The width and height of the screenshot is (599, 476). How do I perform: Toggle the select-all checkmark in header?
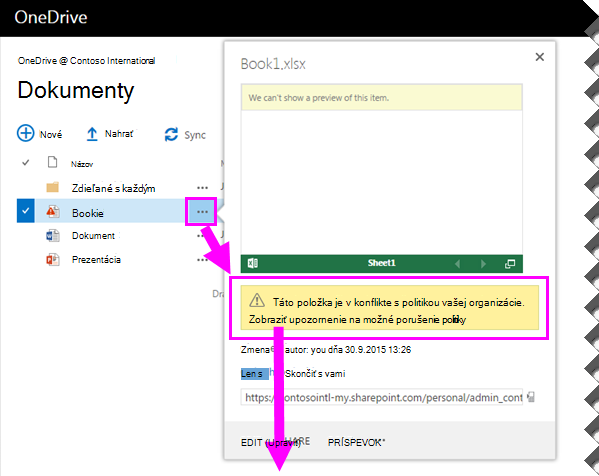(26, 163)
